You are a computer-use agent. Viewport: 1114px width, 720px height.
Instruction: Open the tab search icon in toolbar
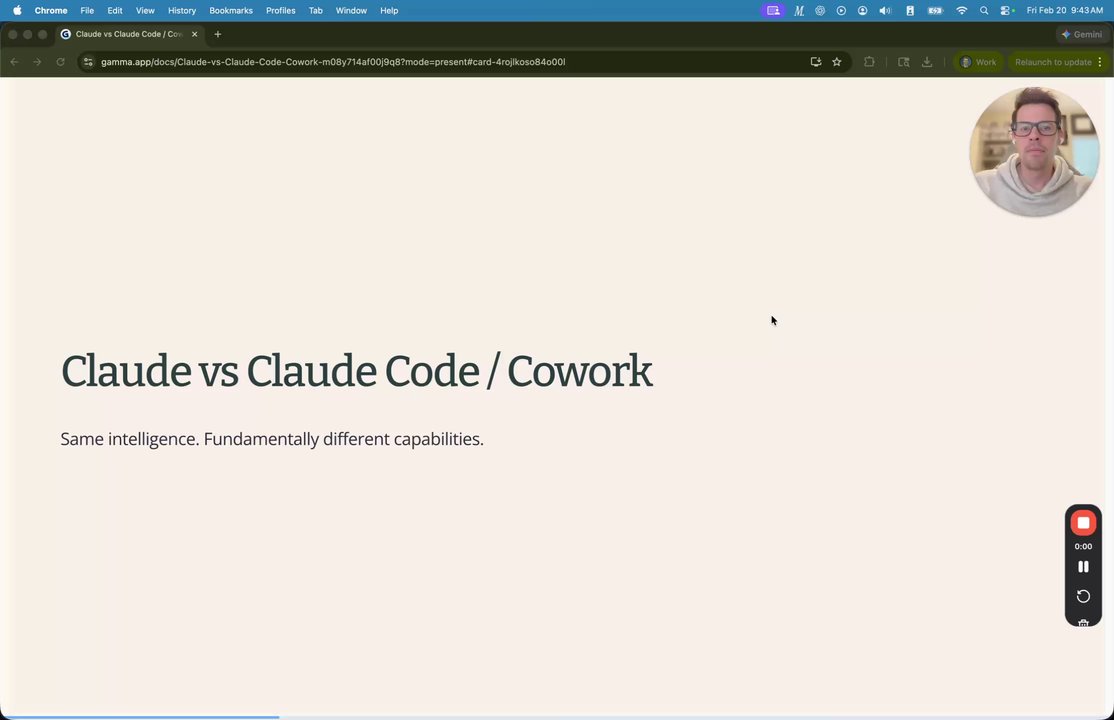coord(904,62)
